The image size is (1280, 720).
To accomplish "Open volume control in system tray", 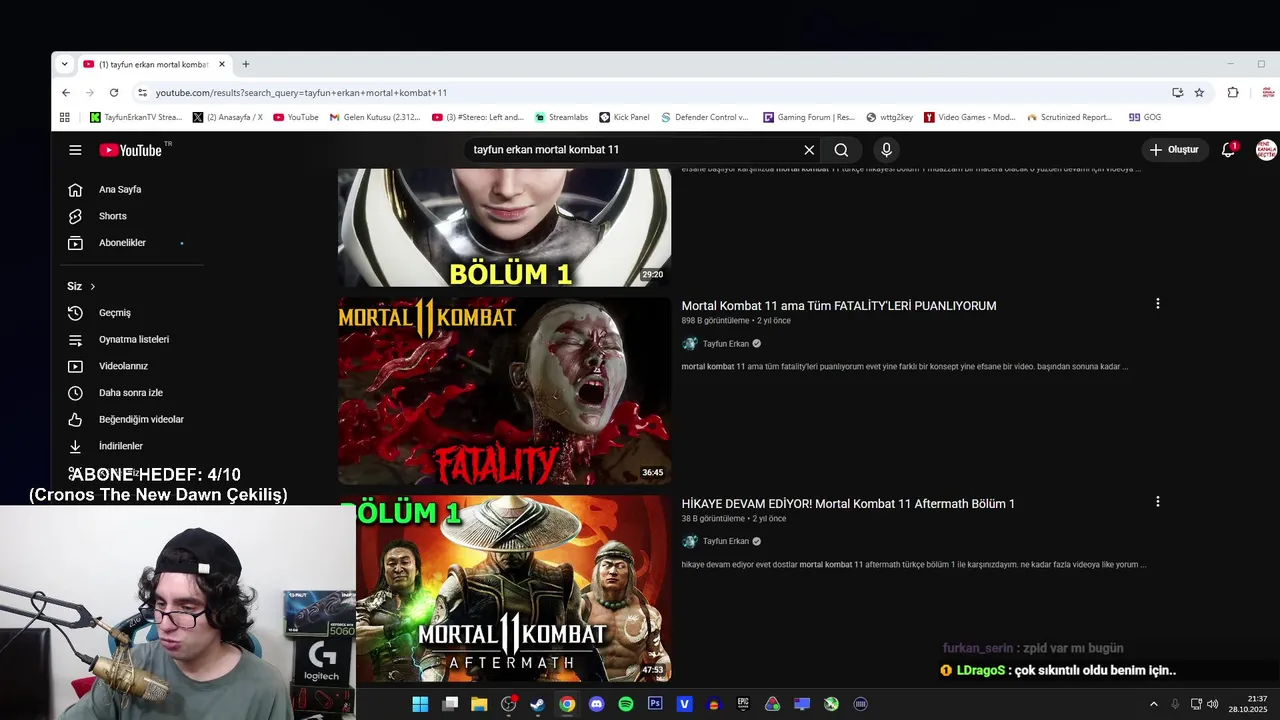I will click(1213, 704).
